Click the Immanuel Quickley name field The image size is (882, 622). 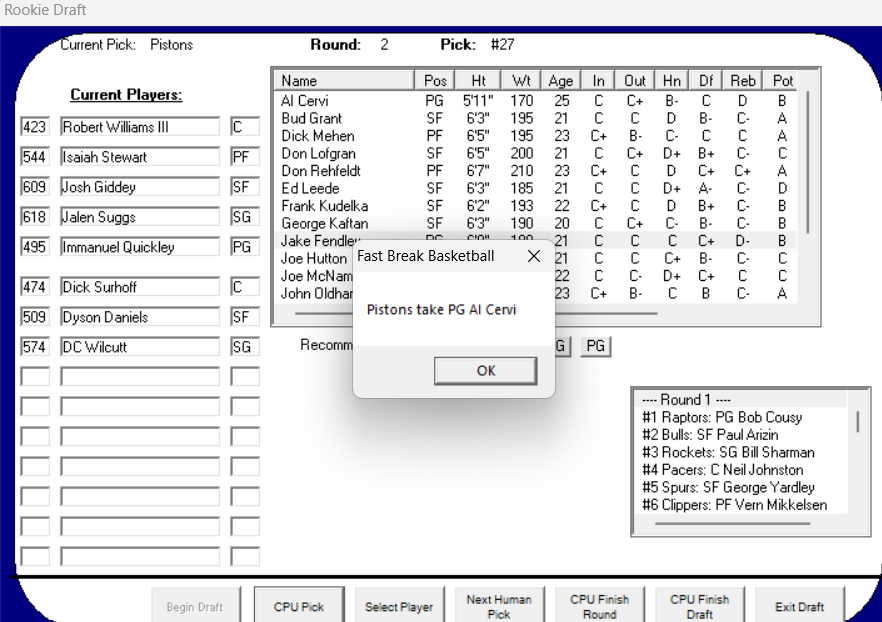pos(140,247)
